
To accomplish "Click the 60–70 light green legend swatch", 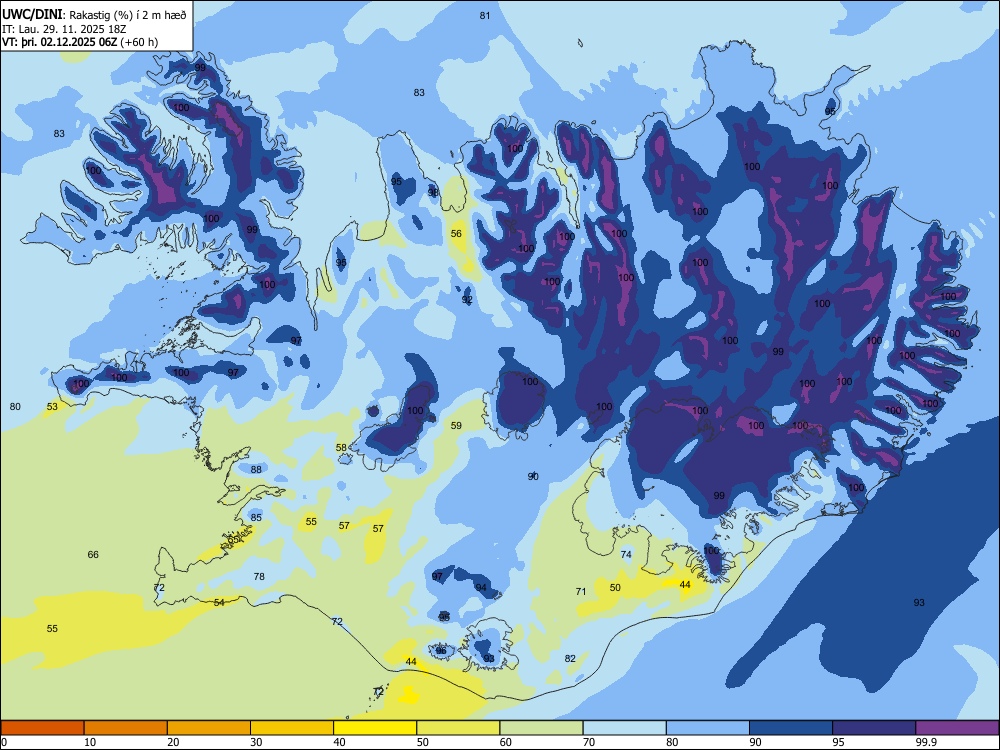I will (x=541, y=728).
